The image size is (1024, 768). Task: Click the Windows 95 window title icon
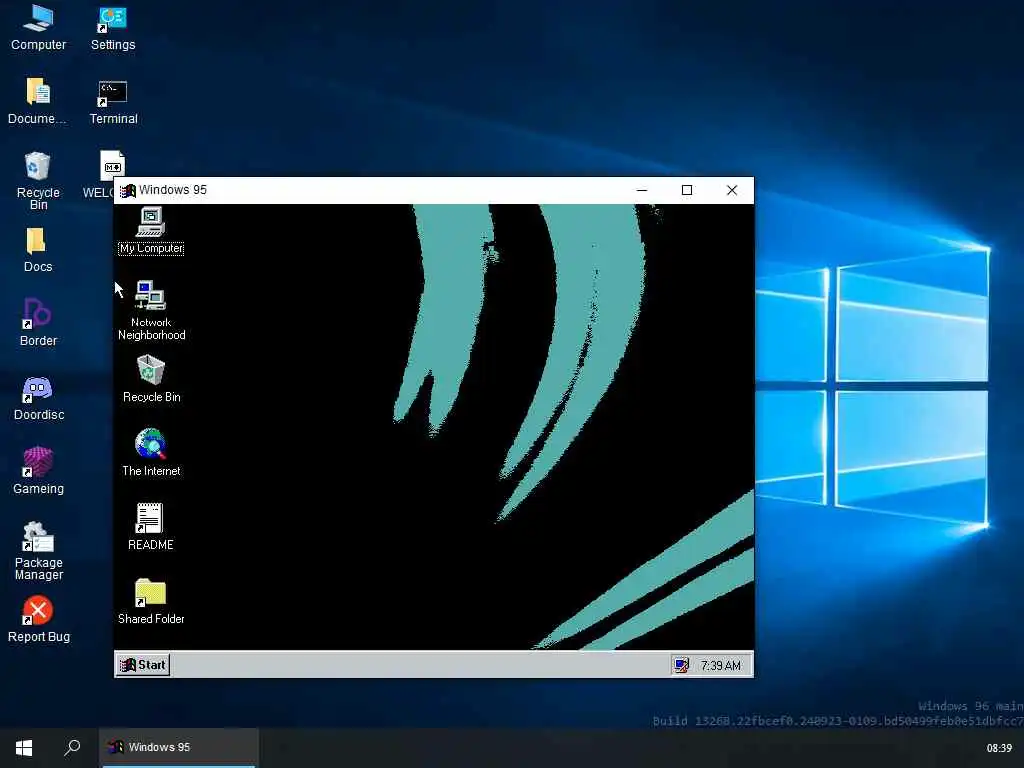click(127, 190)
